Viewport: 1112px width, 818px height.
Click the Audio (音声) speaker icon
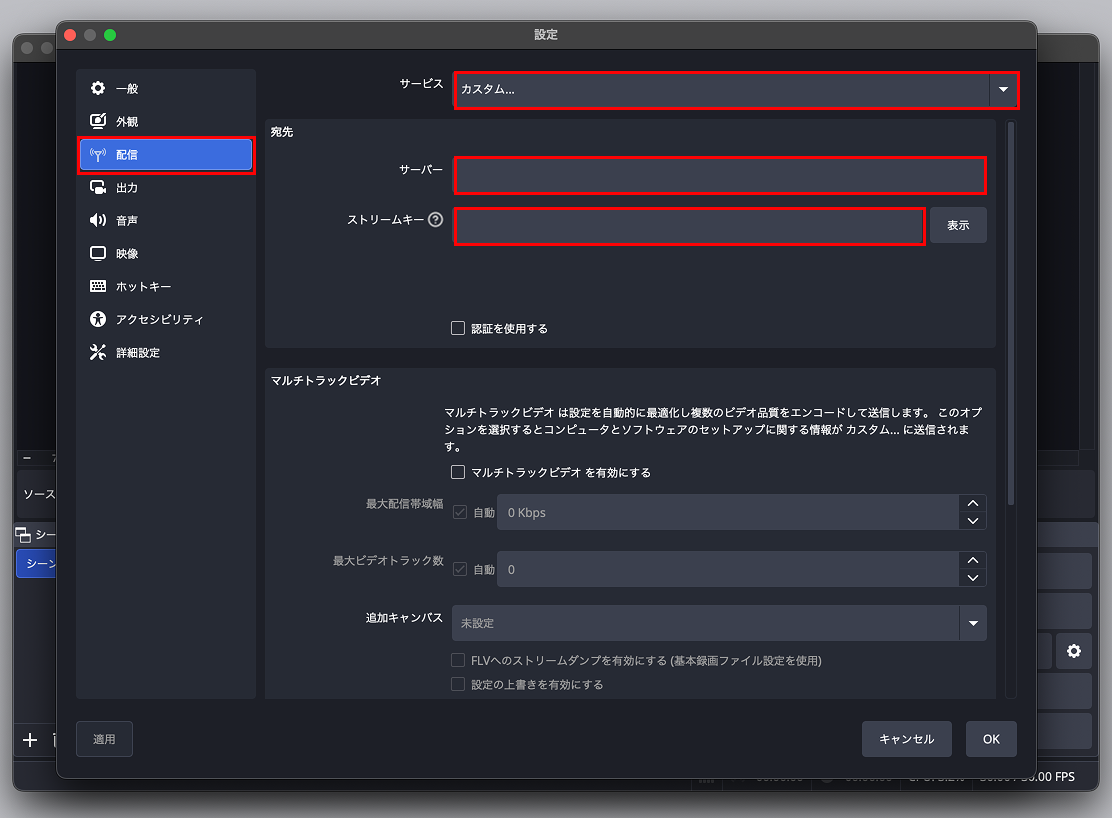(x=98, y=221)
